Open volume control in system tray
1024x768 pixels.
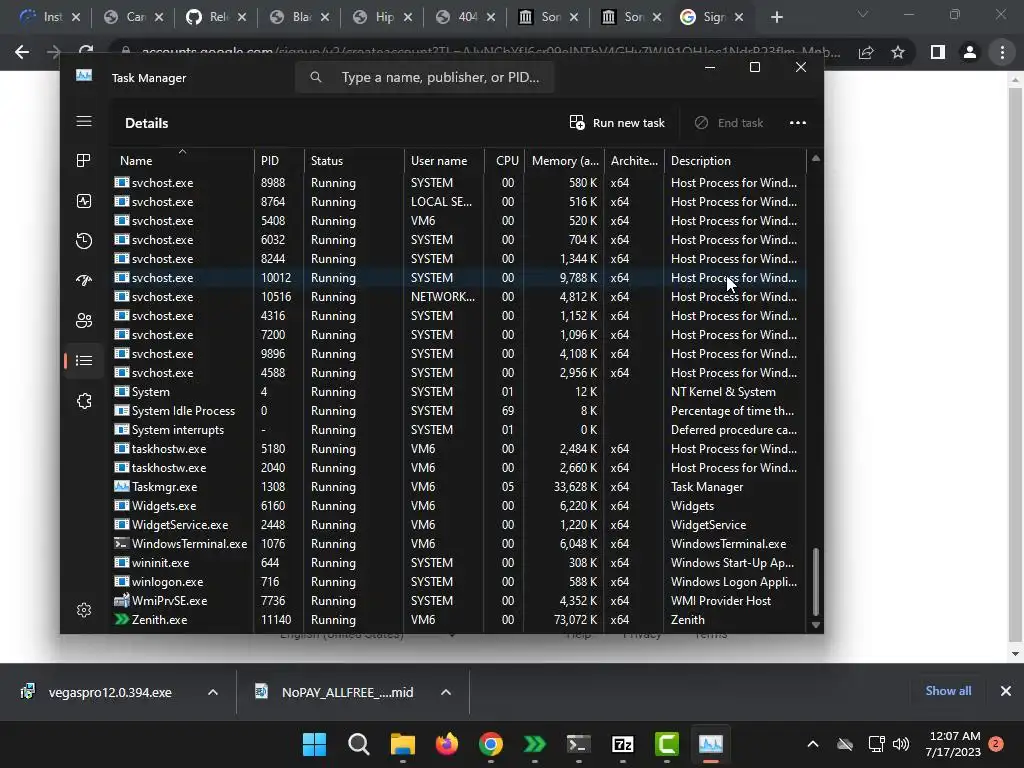[901, 744]
